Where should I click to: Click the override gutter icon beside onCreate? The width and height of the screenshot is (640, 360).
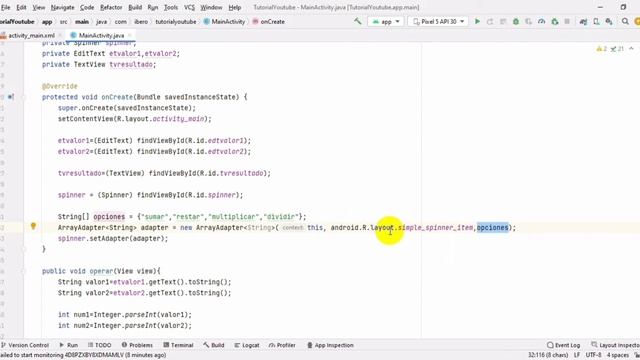[x=11, y=97]
